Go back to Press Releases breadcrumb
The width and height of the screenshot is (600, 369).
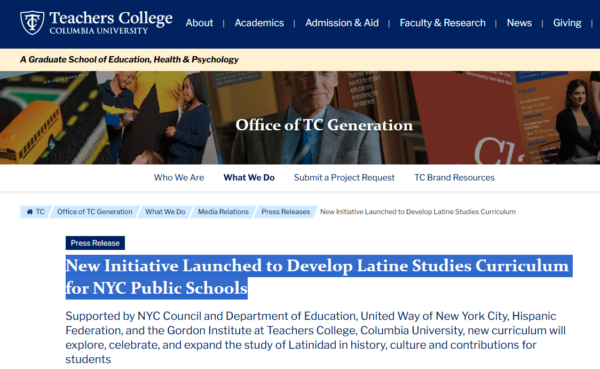pos(285,212)
